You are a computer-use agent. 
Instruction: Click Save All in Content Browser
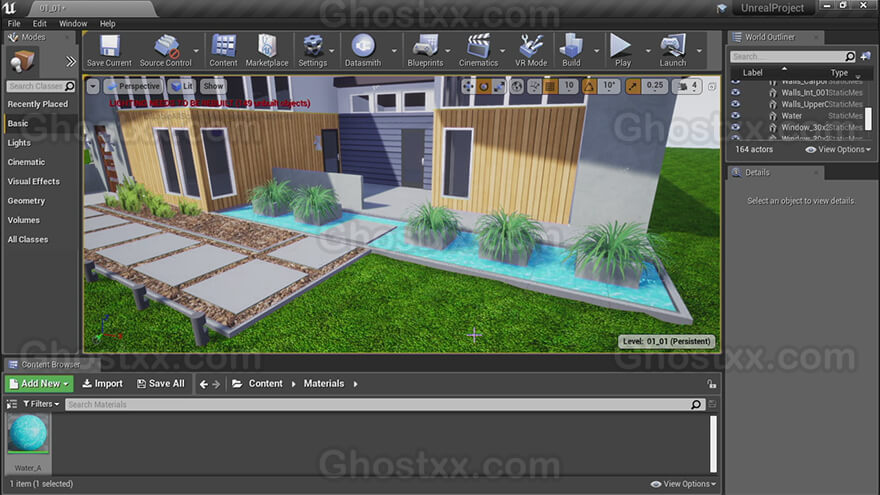[x=161, y=383]
